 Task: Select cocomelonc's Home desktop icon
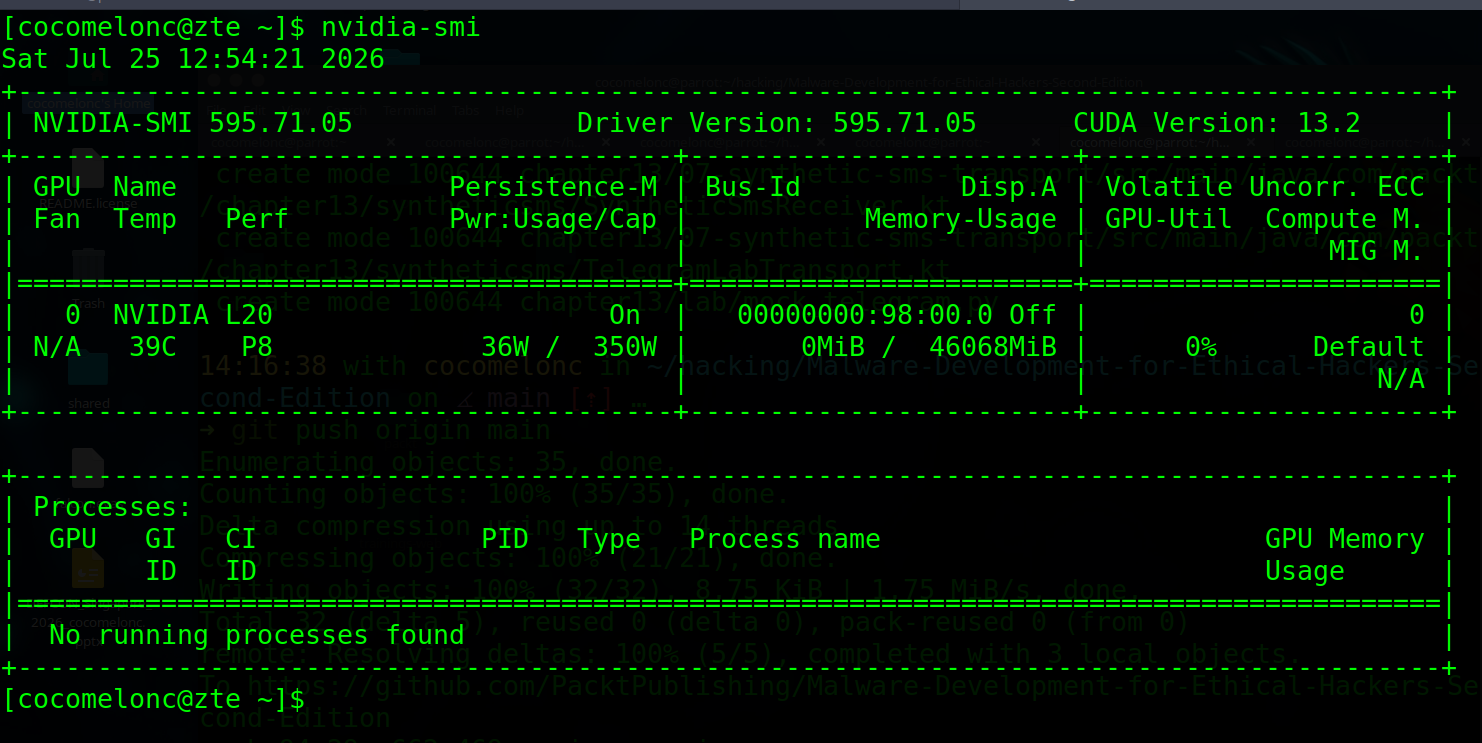(88, 102)
